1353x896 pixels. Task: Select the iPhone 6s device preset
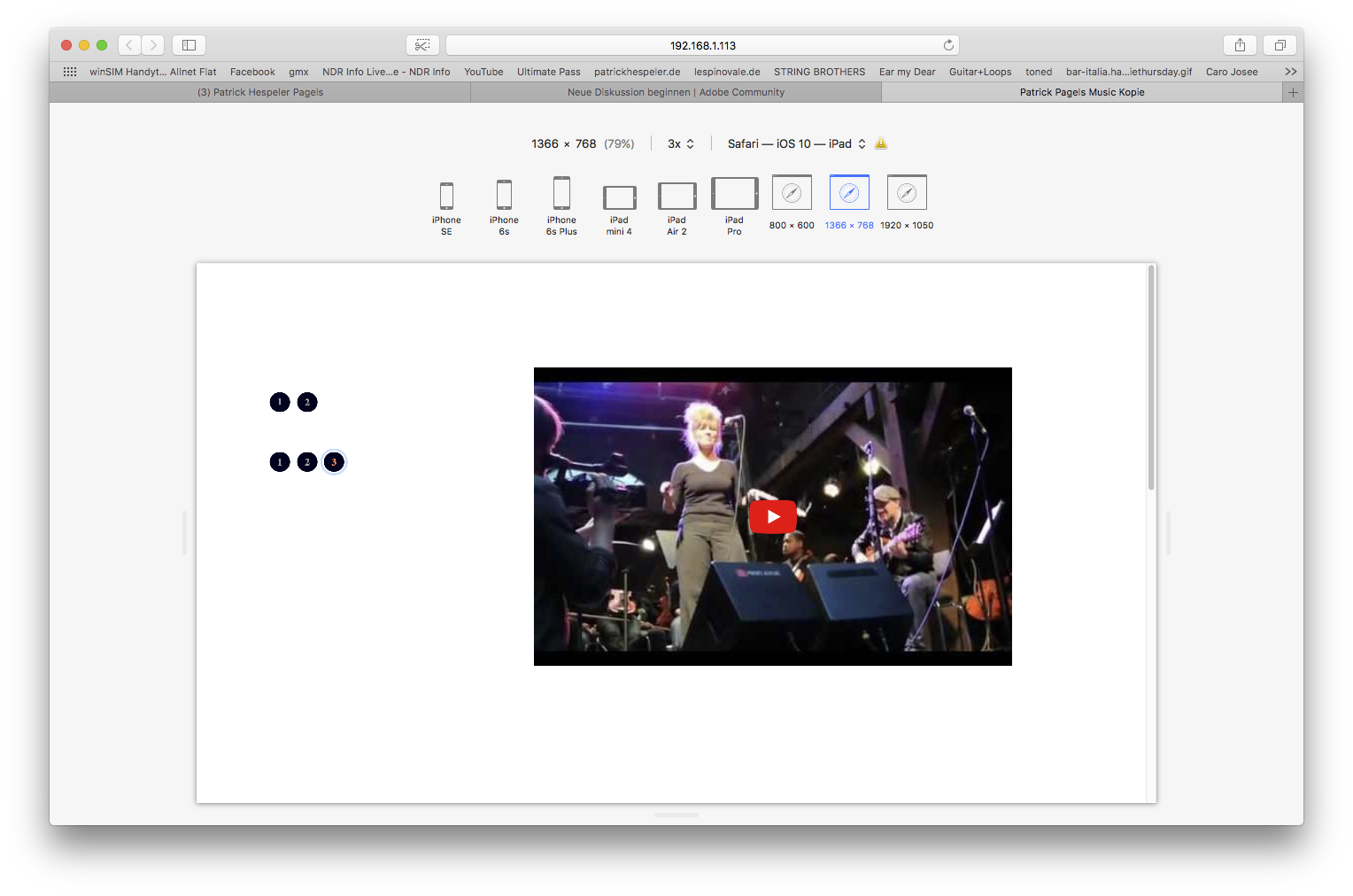[x=504, y=208]
